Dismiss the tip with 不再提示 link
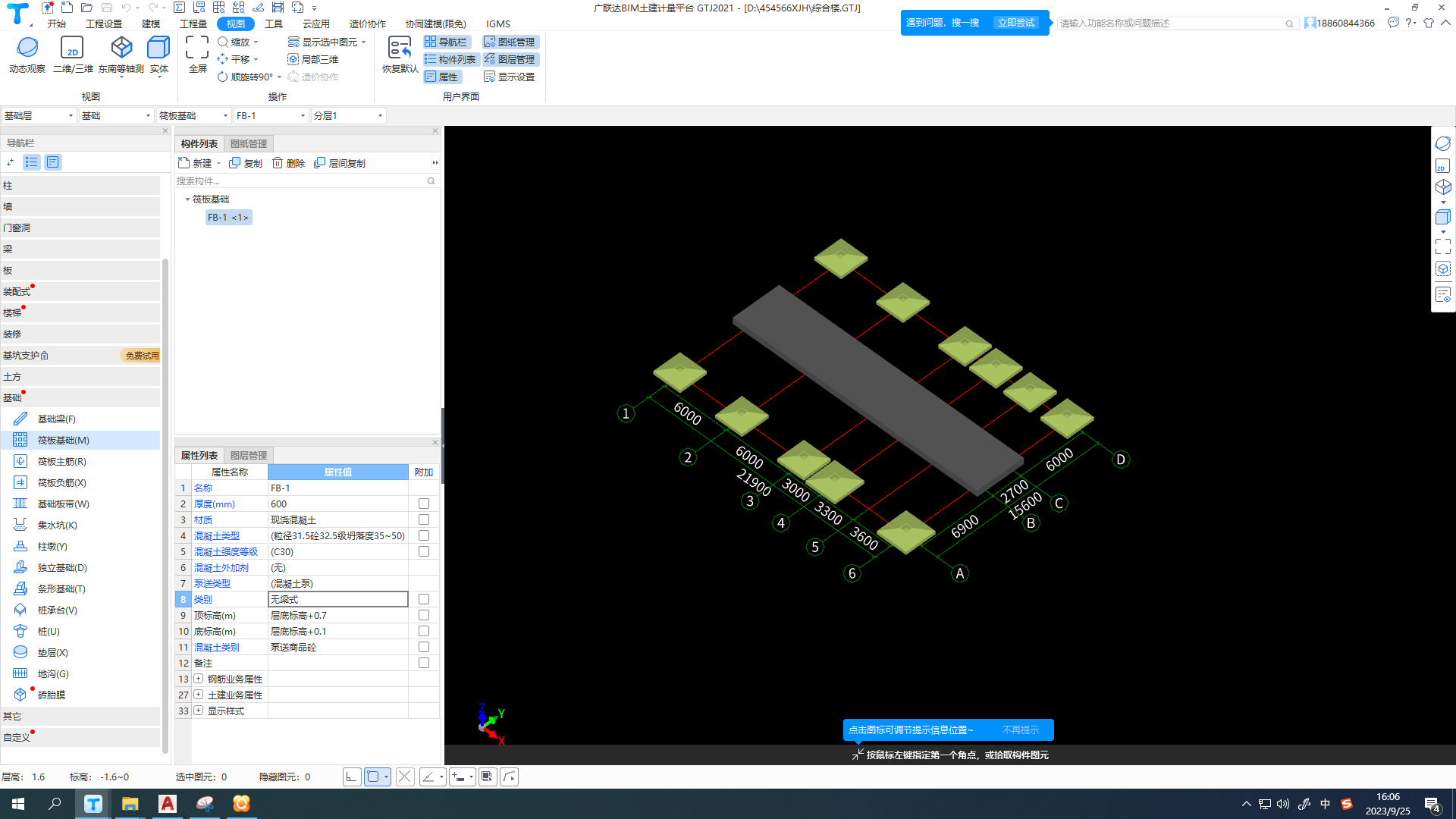The image size is (1456, 819). pos(1020,730)
